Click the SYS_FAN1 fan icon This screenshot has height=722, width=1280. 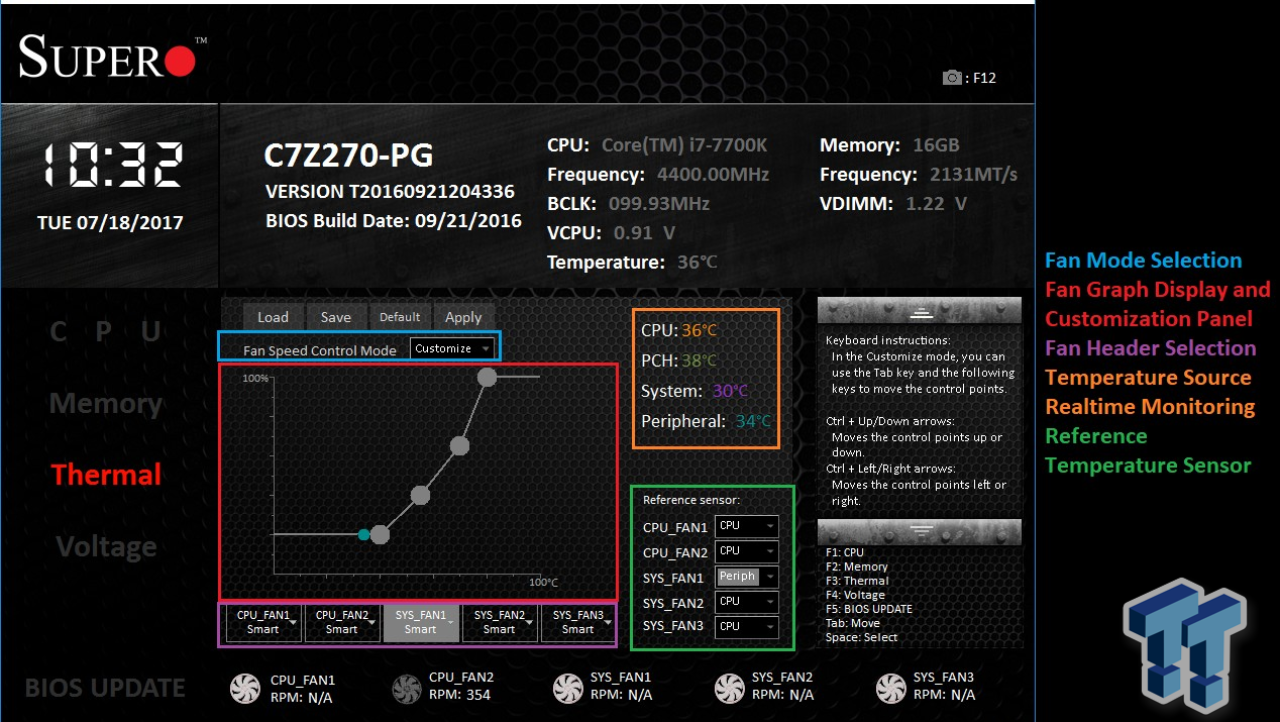568,688
